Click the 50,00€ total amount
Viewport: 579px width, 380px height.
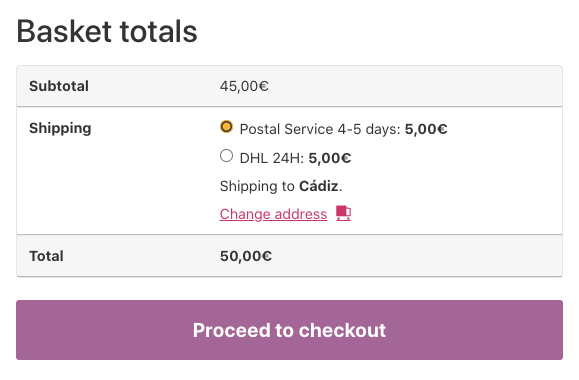[246, 256]
